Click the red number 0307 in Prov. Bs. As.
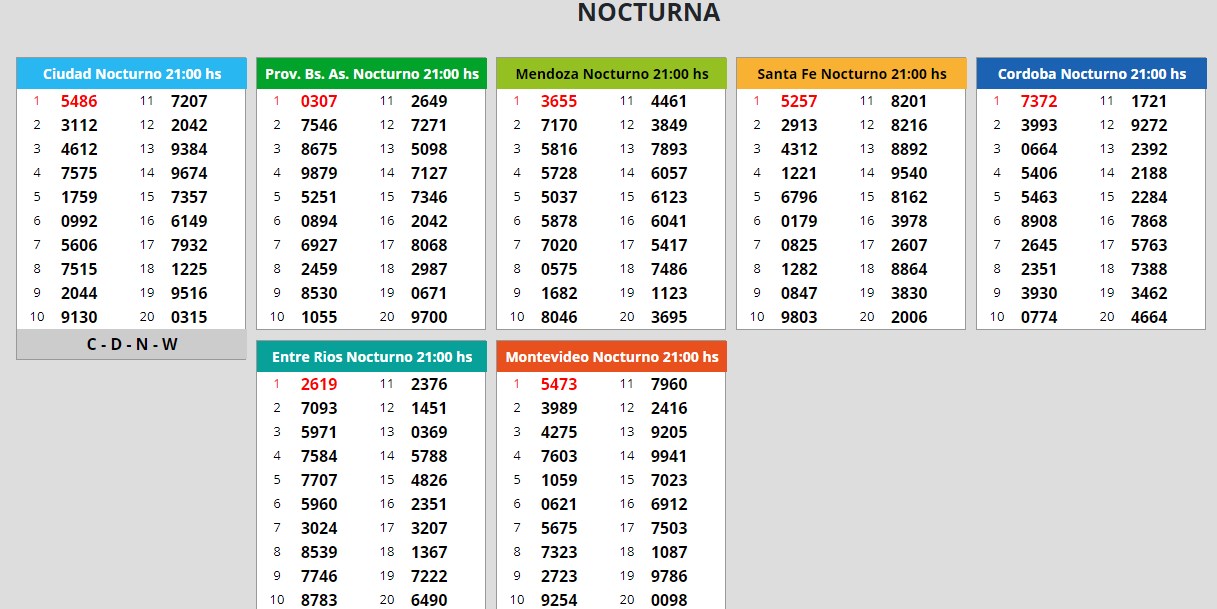This screenshot has width=1217, height=609. pyautogui.click(x=319, y=101)
